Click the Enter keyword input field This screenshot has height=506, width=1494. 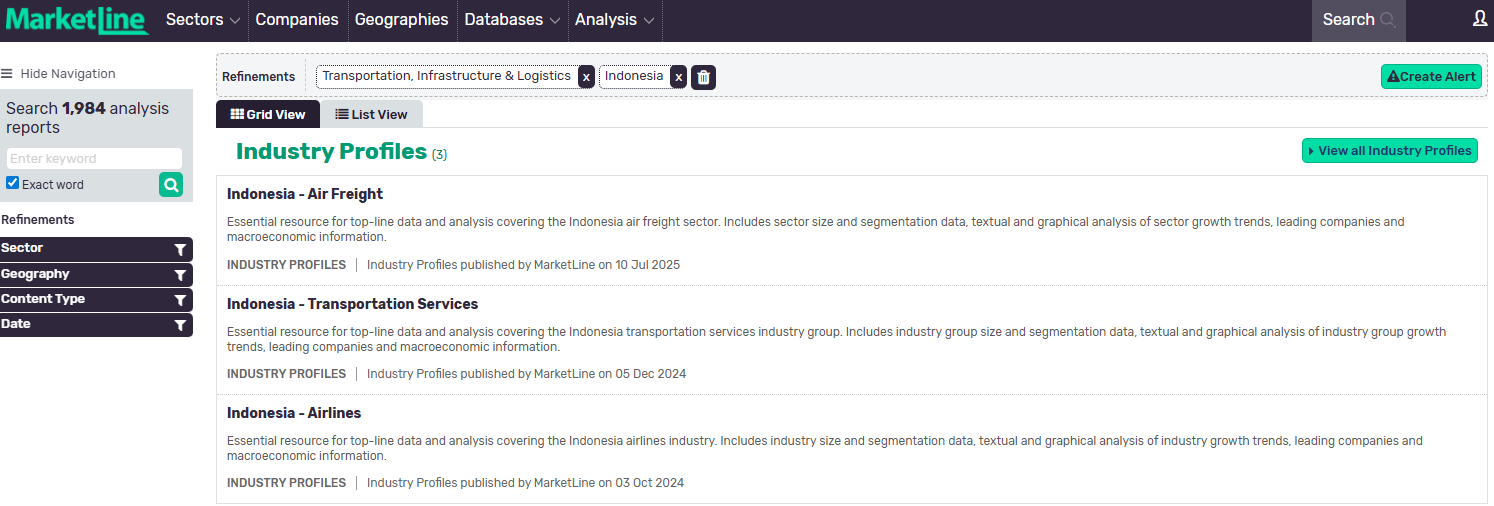coord(94,158)
